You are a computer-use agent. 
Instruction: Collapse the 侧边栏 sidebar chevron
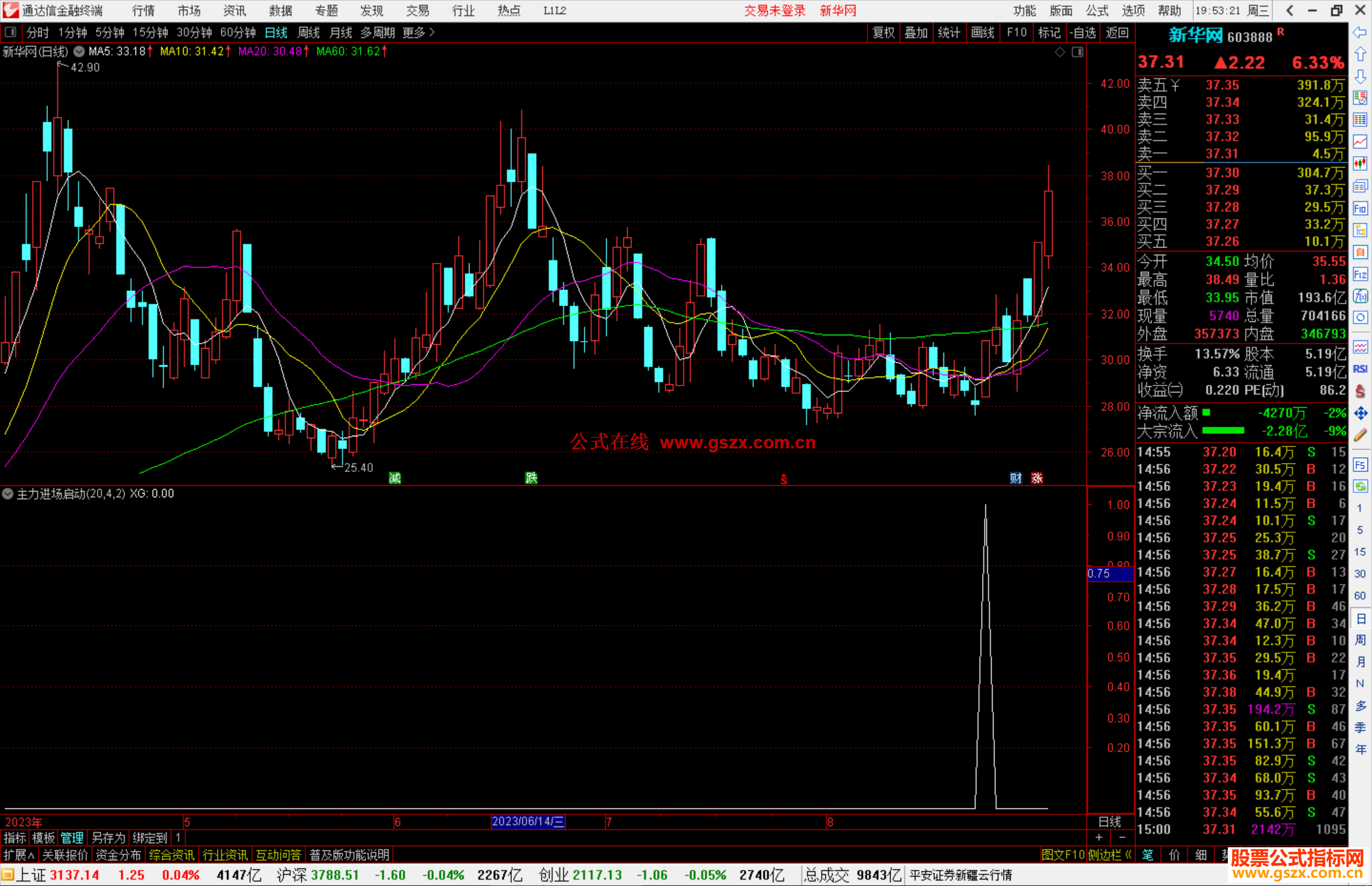pyautogui.click(x=1128, y=855)
